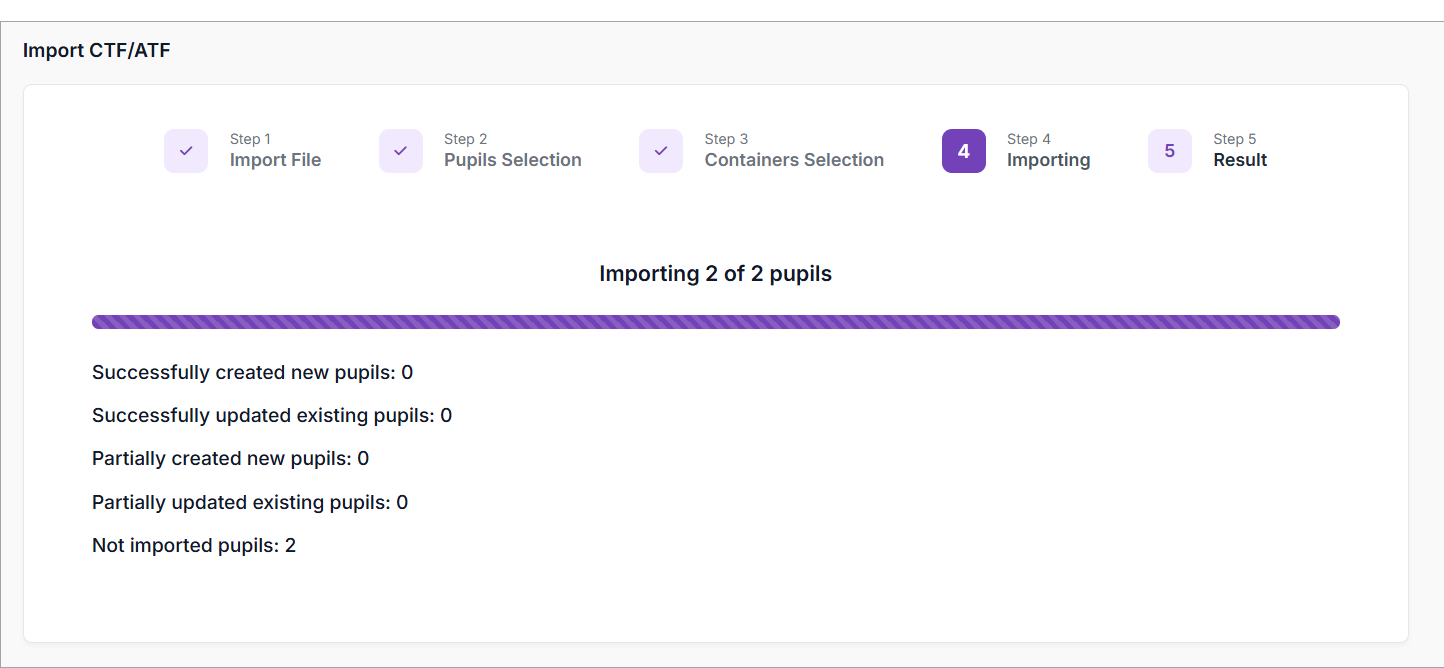Click 'Successfully created new pupils' count line

(x=252, y=373)
